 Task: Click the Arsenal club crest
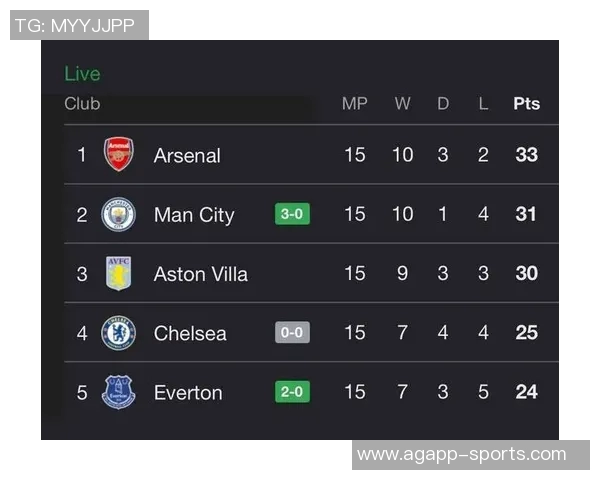point(118,155)
